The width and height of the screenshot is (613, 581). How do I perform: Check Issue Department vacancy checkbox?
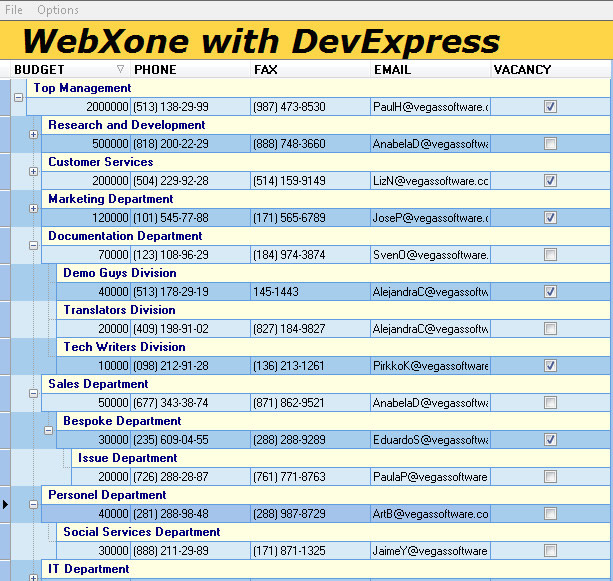click(x=550, y=476)
